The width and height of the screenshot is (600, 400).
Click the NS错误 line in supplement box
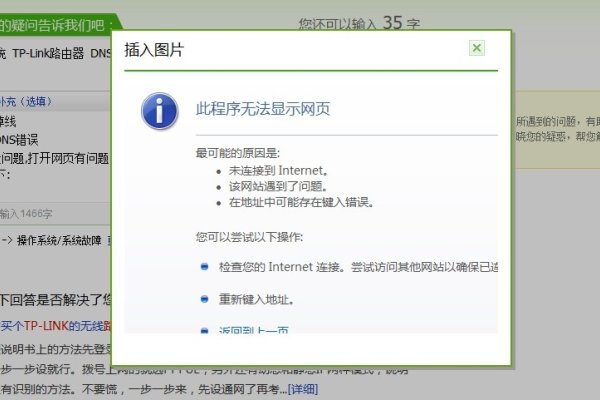coord(19,140)
